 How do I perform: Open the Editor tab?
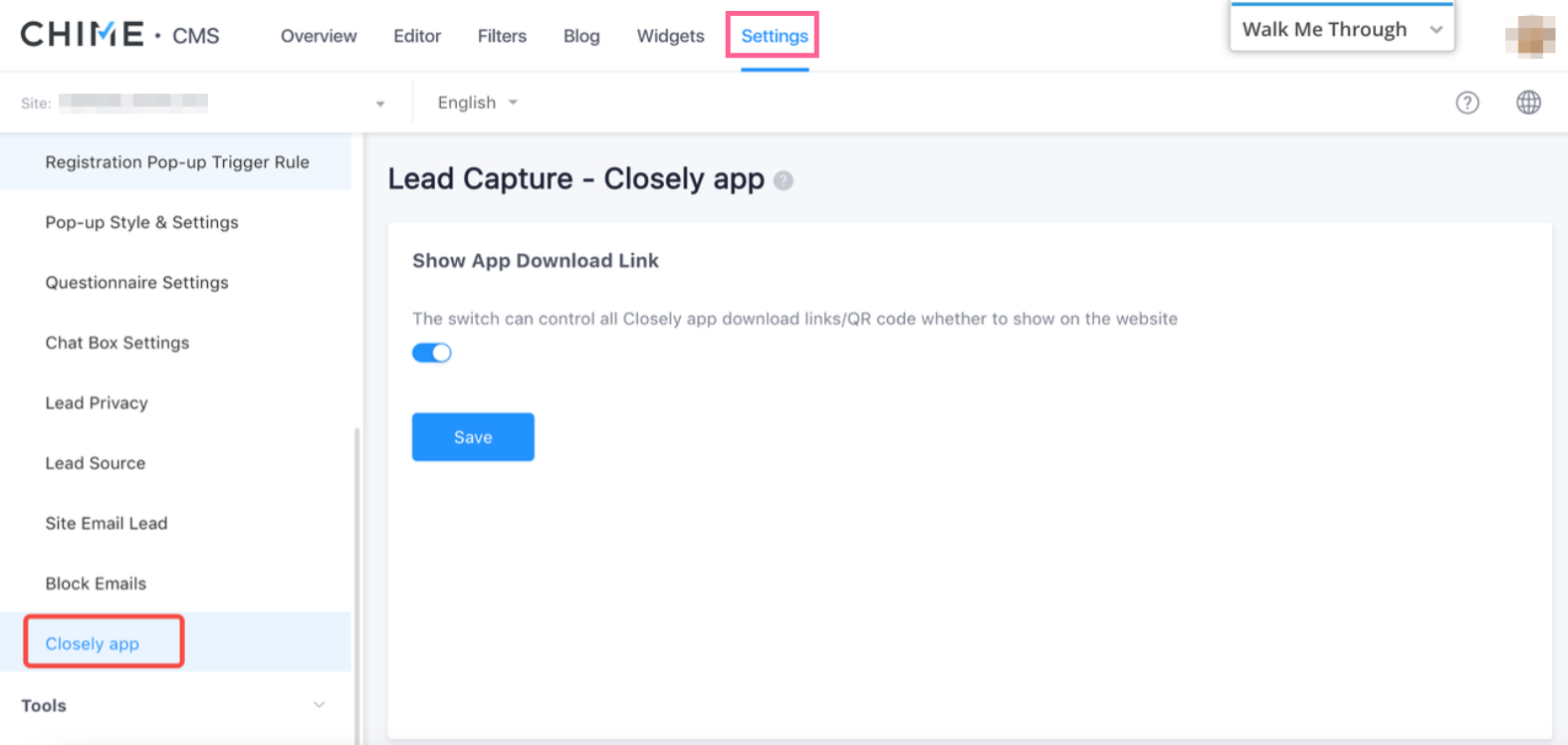coord(416,36)
